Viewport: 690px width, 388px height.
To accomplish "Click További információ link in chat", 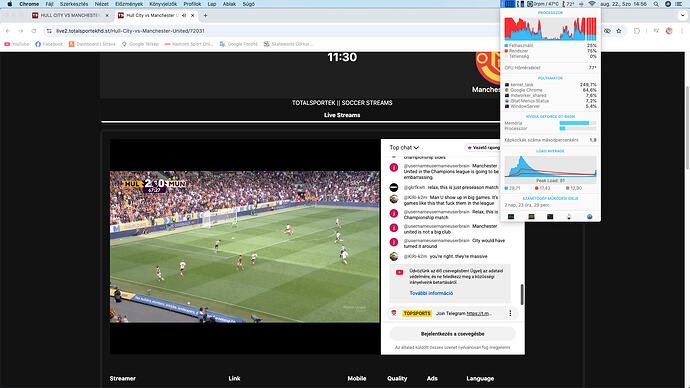I will pos(431,293).
